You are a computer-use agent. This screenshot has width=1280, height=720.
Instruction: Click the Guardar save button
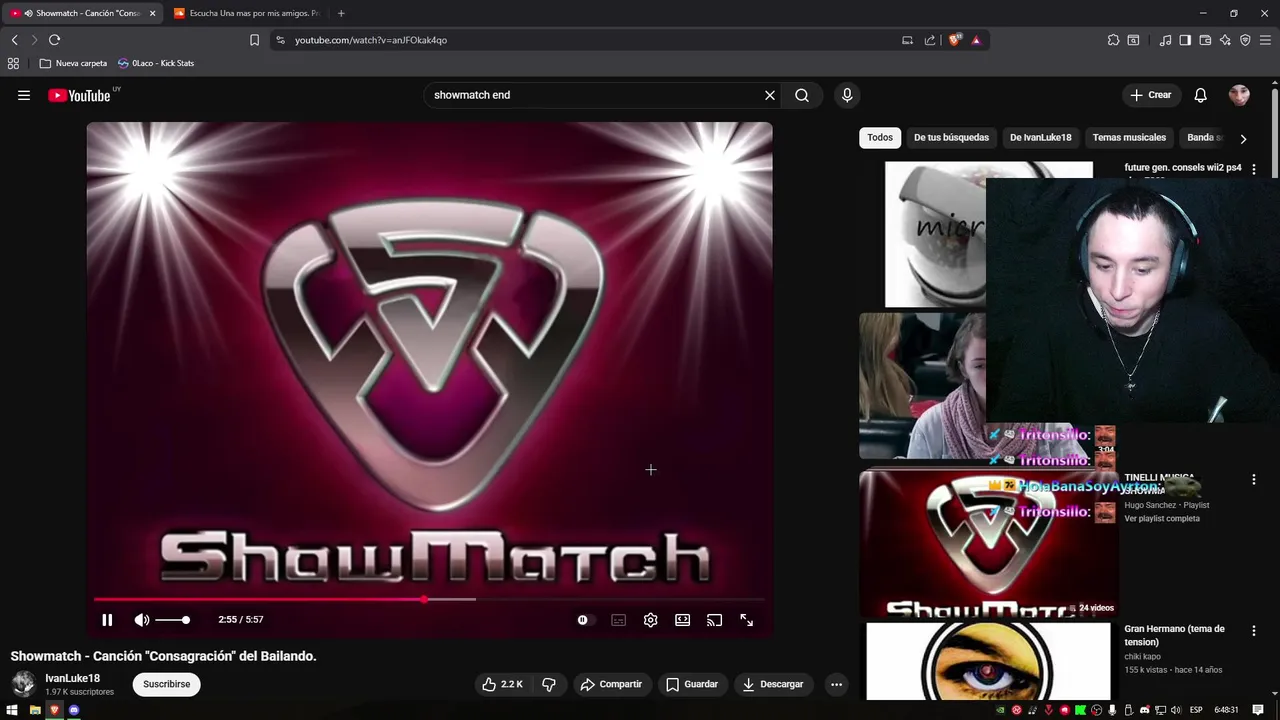click(692, 684)
